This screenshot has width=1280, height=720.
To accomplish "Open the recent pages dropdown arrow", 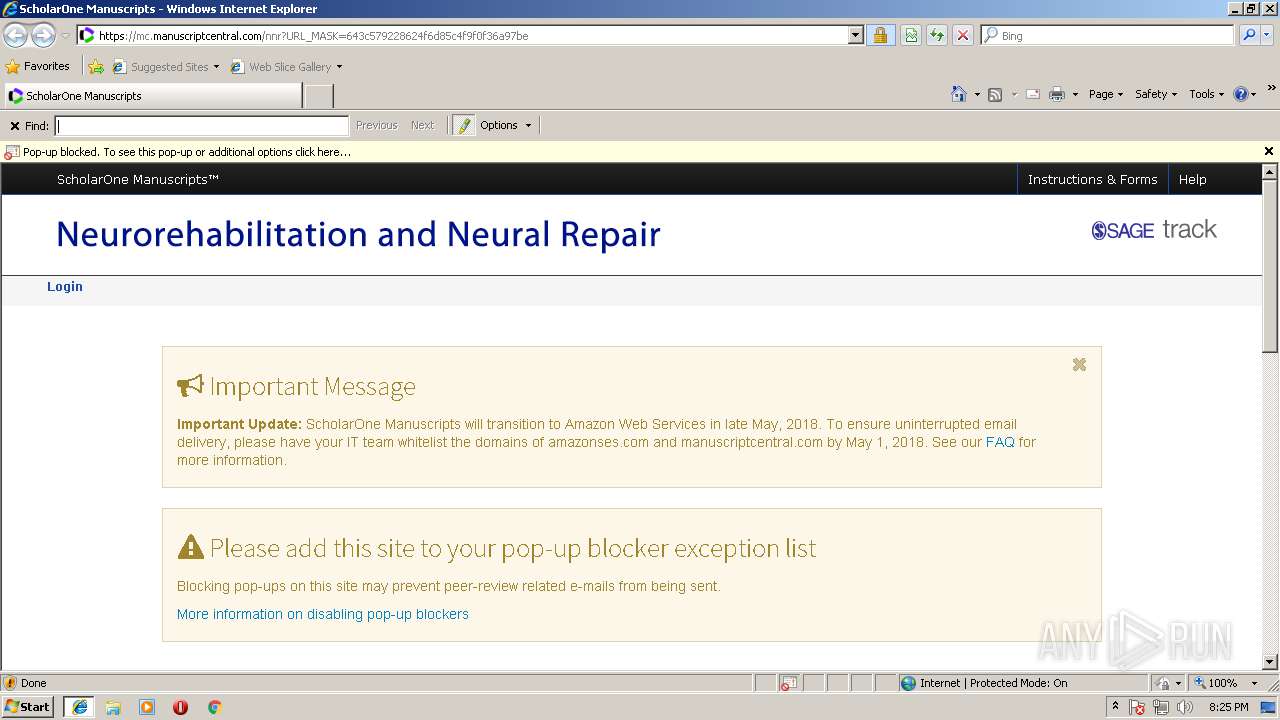I will point(65,36).
